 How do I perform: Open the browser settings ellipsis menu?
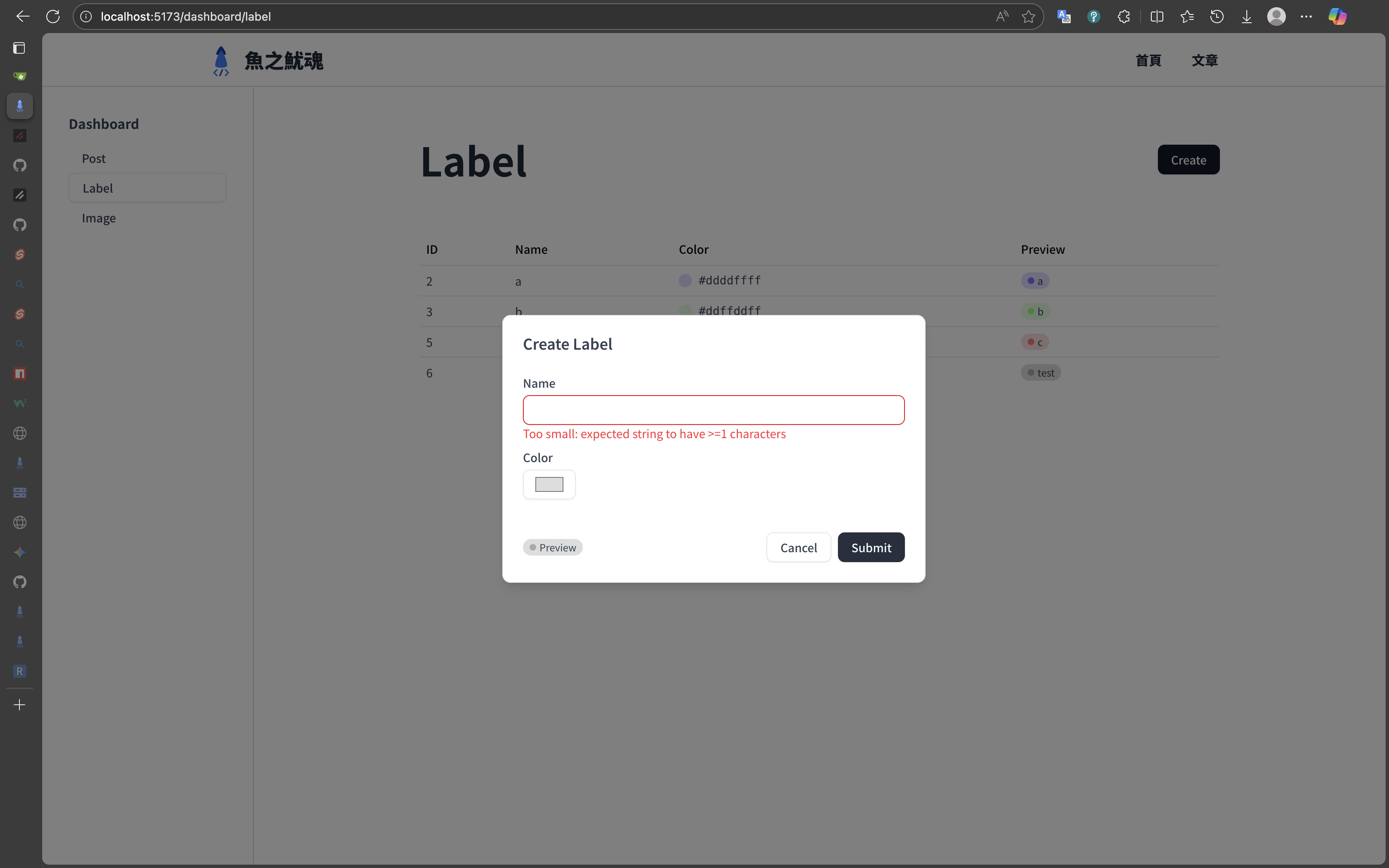1306,17
